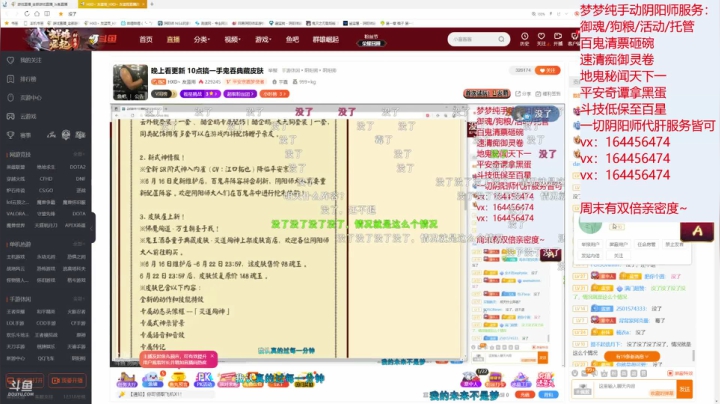Click the 分享 share icon
The width and height of the screenshot is (720, 404).
(x=522, y=94)
